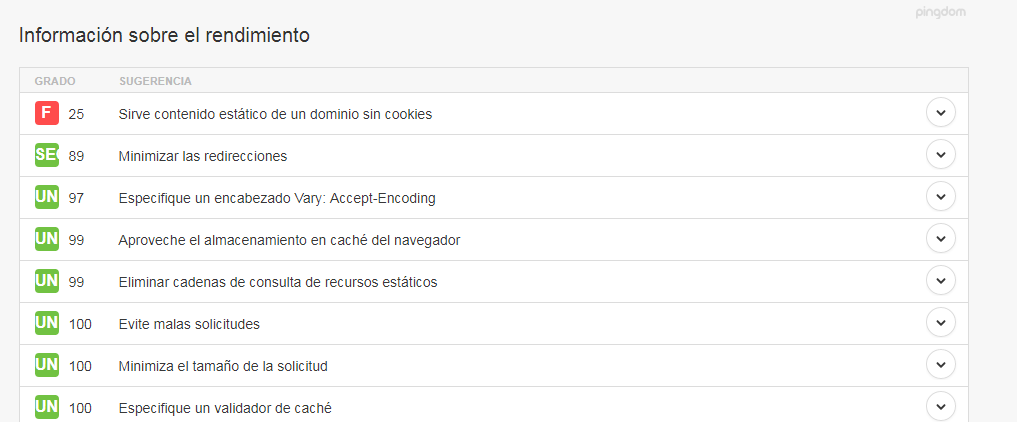
Task: Expand the cookie-free domain suggestion chevron
Action: click(x=941, y=113)
